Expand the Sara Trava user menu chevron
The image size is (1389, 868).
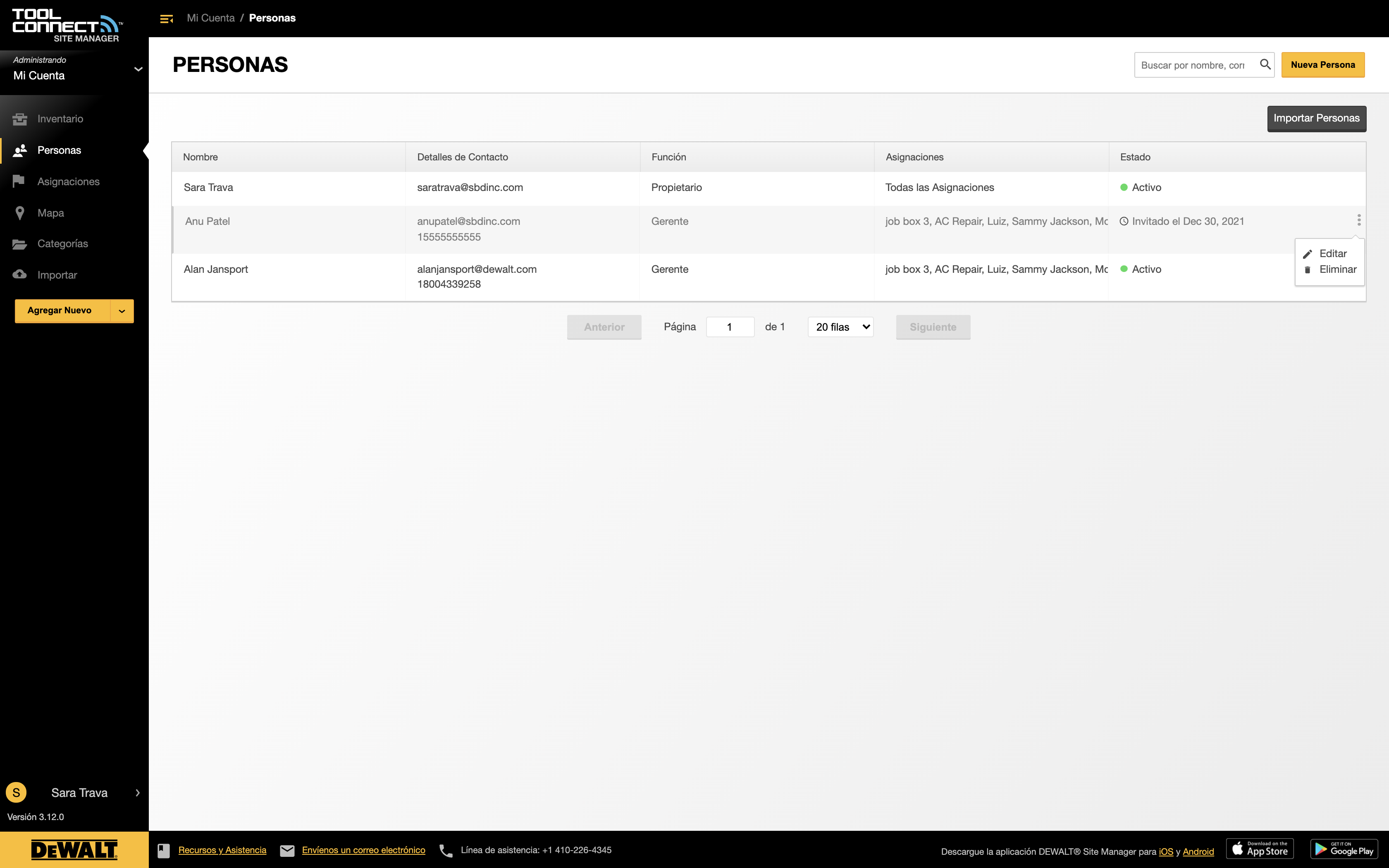point(138,792)
